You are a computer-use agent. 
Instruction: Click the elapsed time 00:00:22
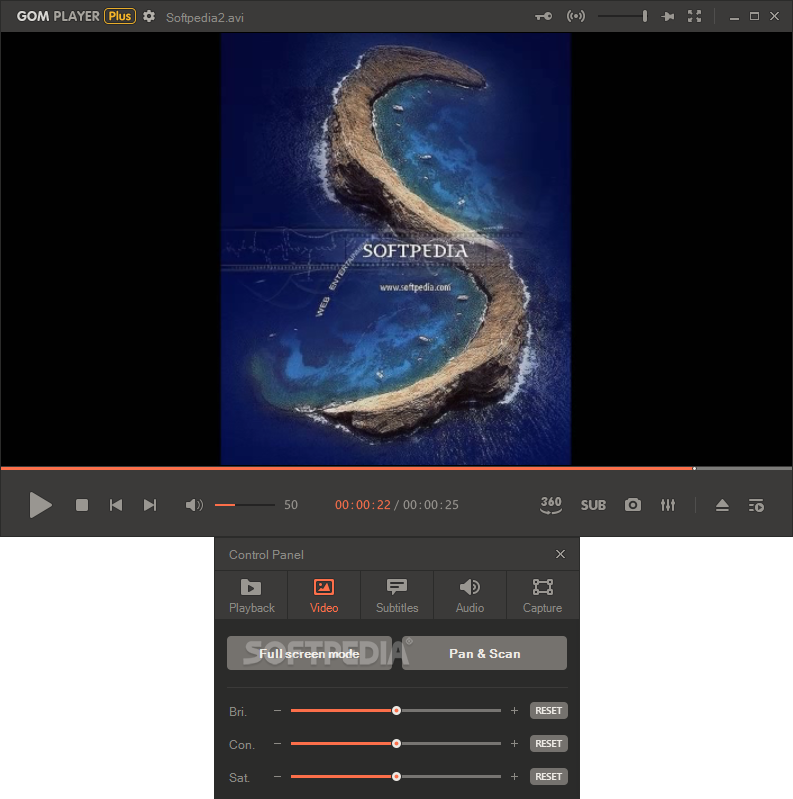coord(362,505)
